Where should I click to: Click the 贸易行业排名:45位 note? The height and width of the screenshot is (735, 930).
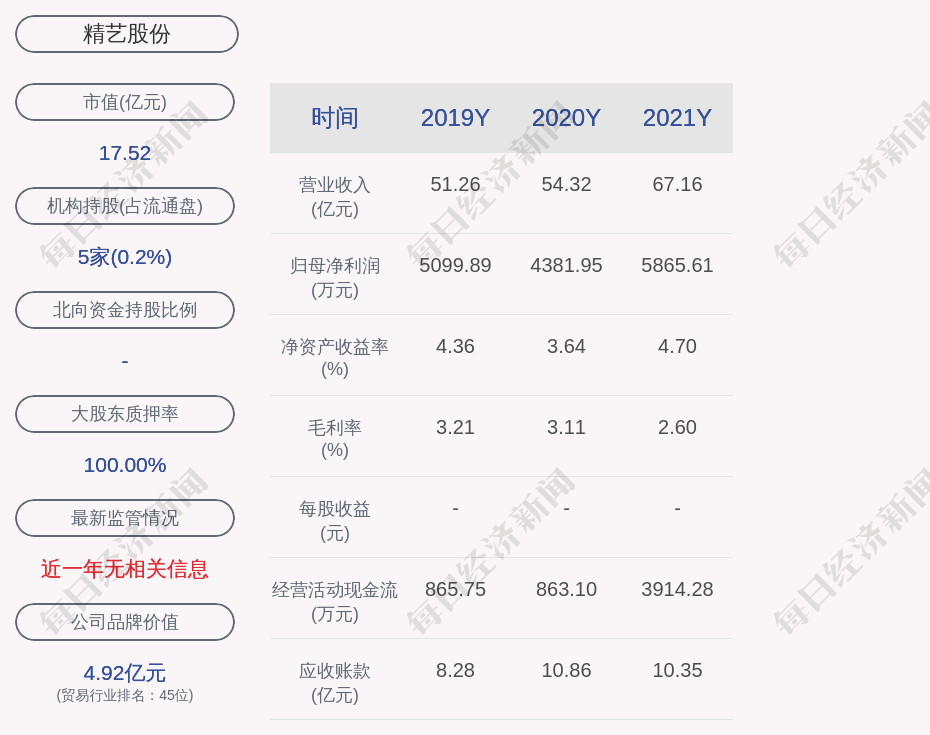click(x=125, y=695)
